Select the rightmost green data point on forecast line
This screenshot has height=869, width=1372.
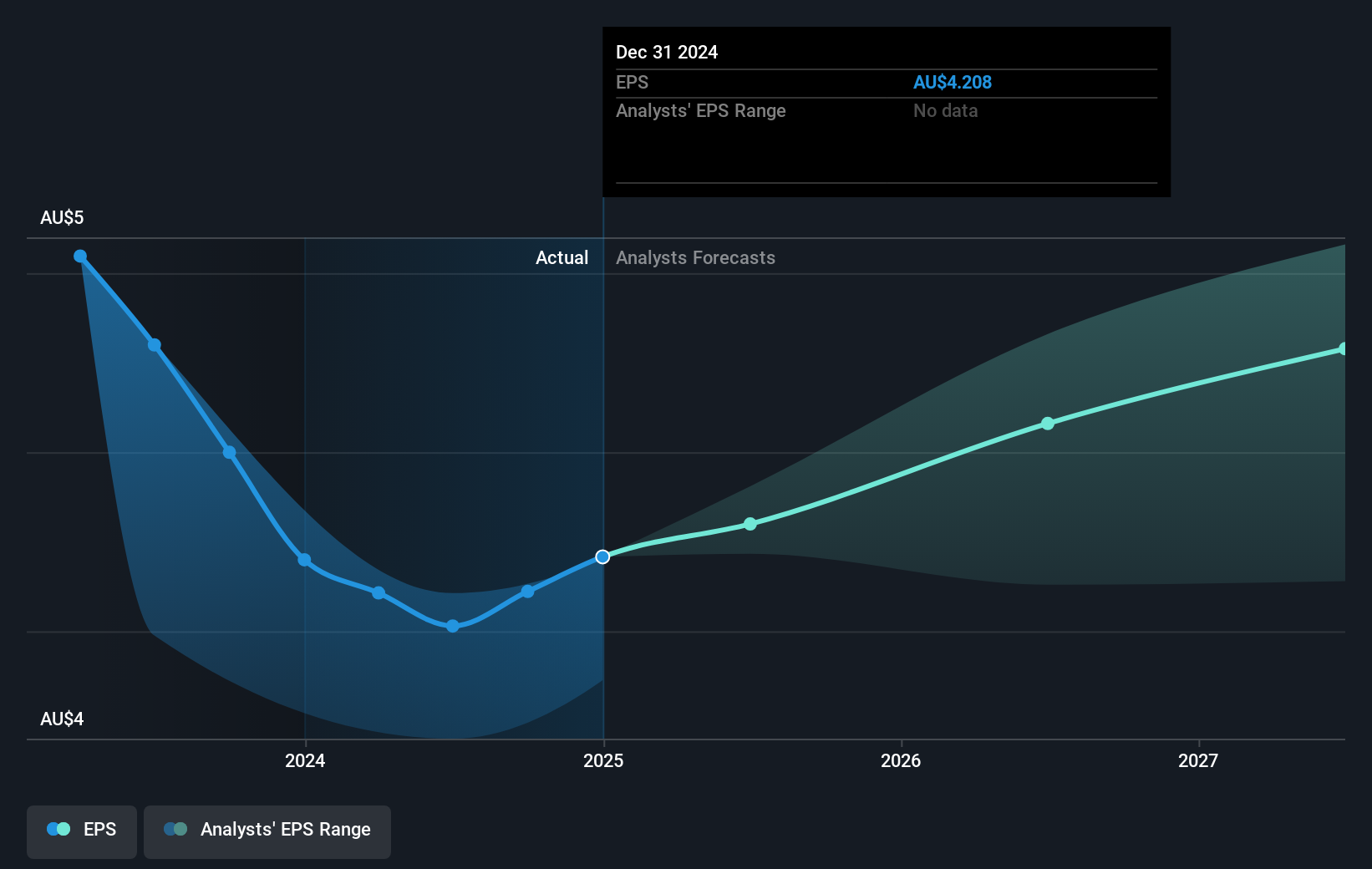tap(1344, 348)
